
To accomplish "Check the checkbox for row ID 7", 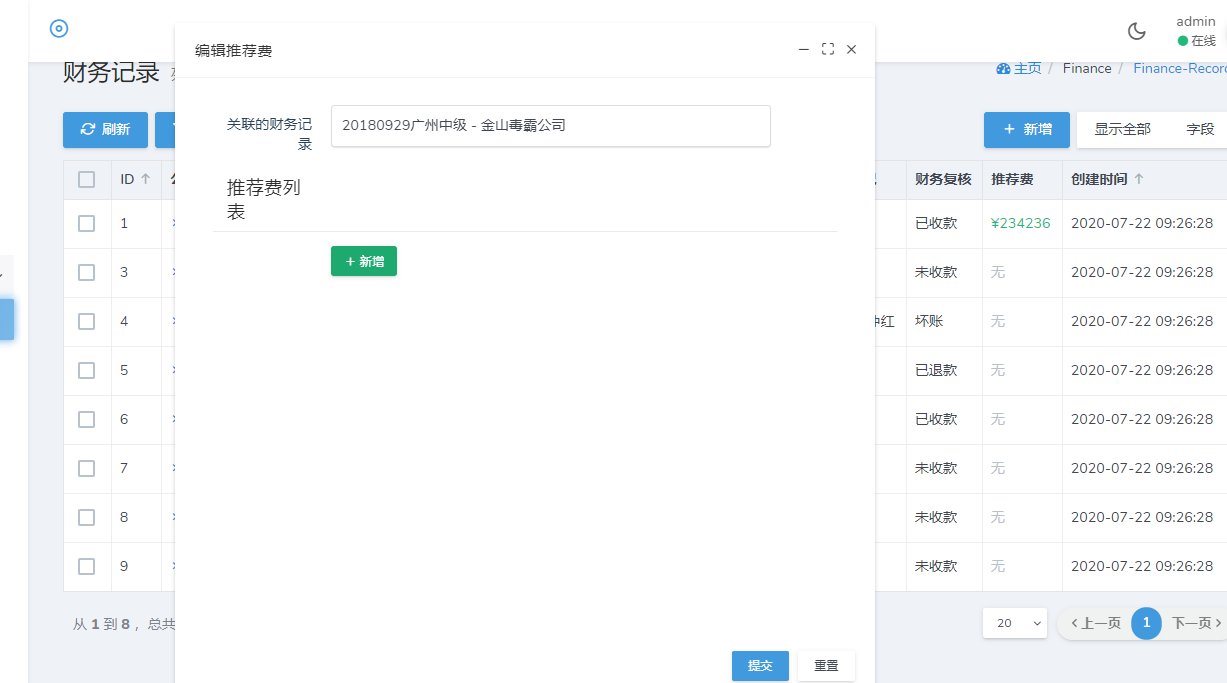I will 87,469.
